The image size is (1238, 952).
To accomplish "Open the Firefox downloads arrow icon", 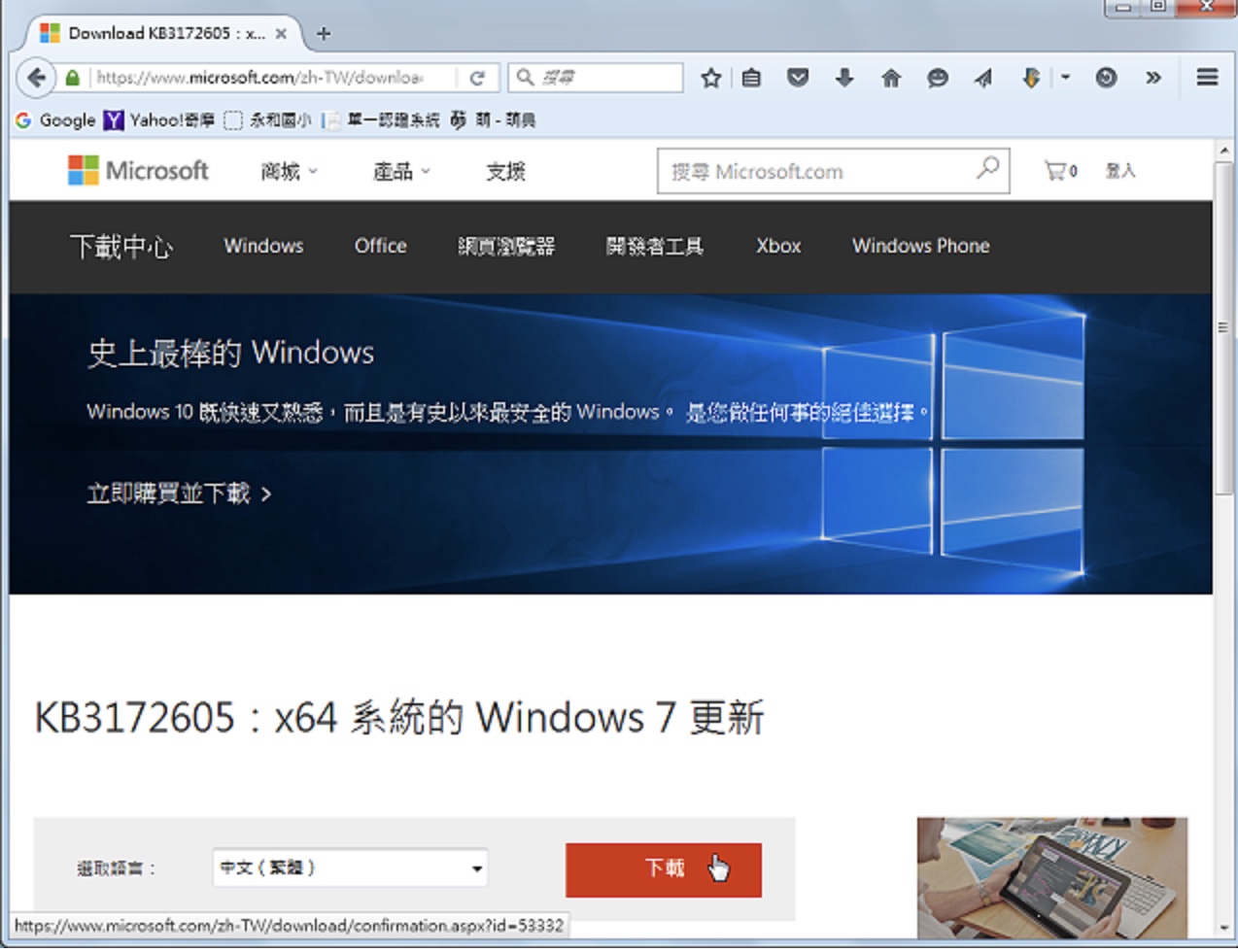I will pyautogui.click(x=844, y=78).
